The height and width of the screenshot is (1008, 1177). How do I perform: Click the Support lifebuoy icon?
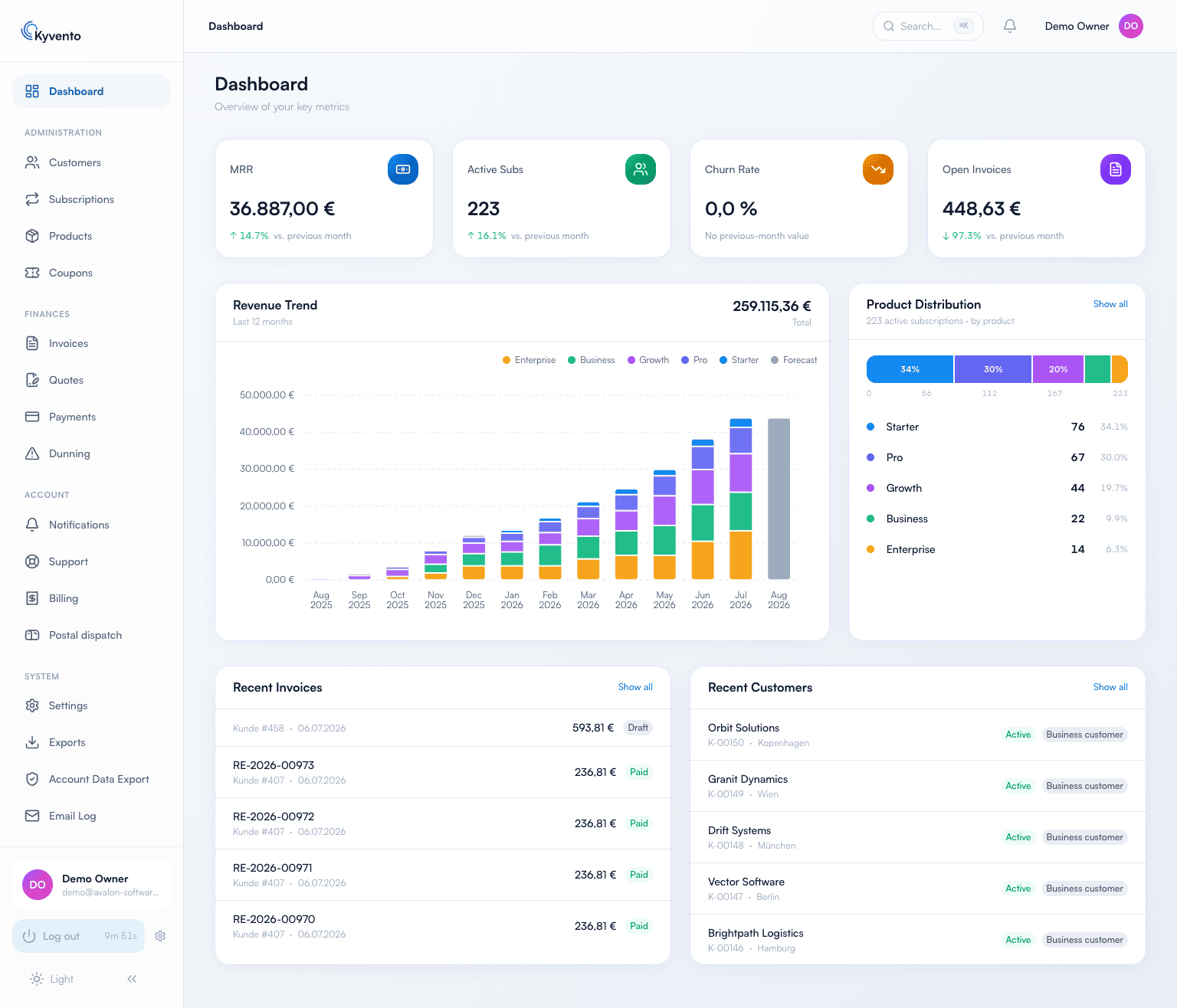pyautogui.click(x=32, y=561)
